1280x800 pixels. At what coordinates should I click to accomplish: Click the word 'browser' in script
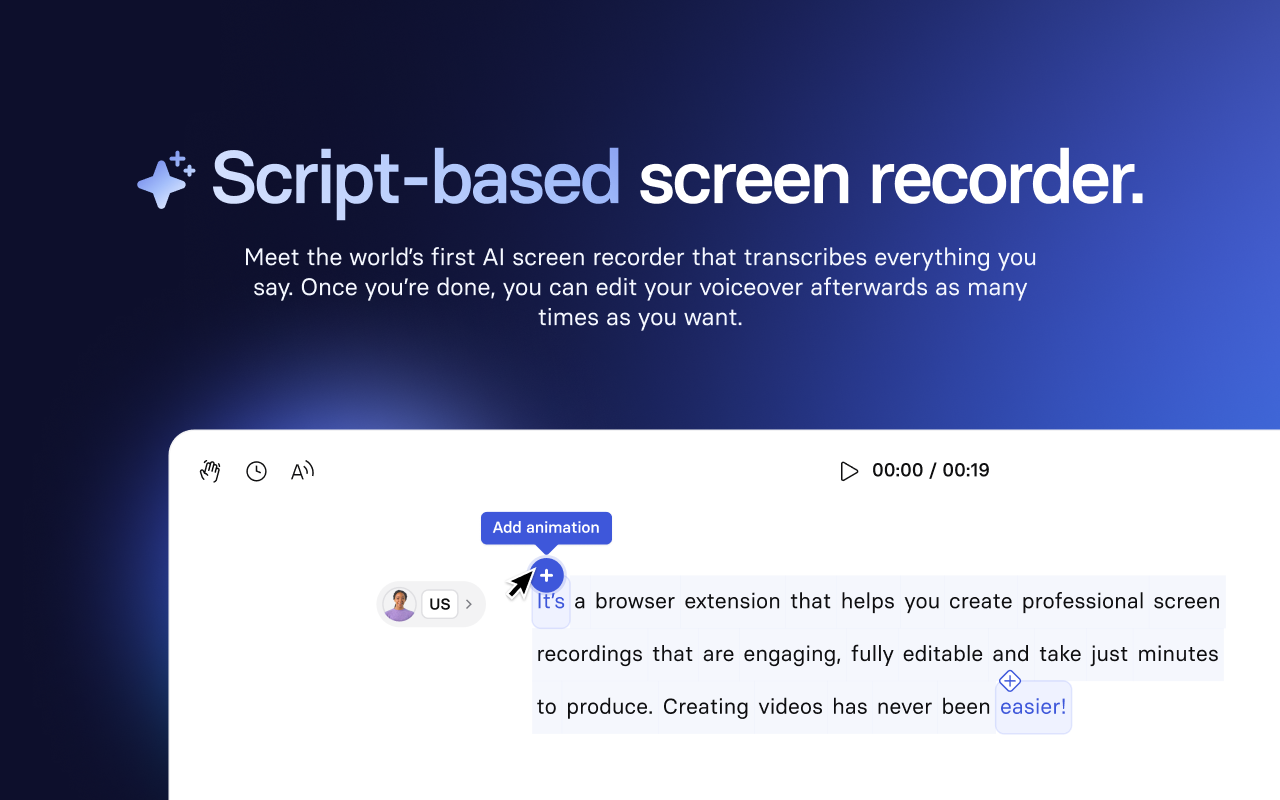637,601
